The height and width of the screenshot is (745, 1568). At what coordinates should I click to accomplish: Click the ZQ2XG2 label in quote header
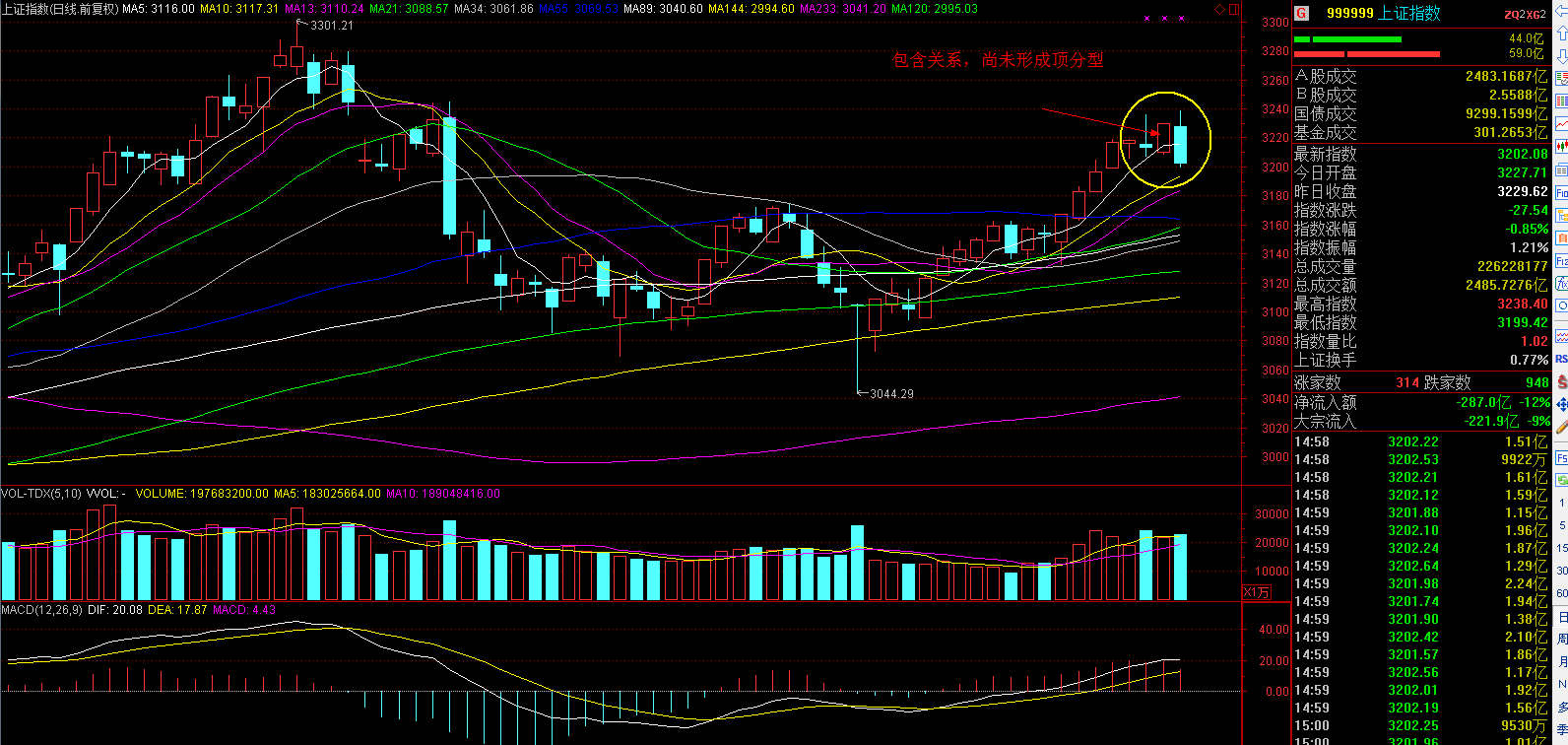point(1526,14)
